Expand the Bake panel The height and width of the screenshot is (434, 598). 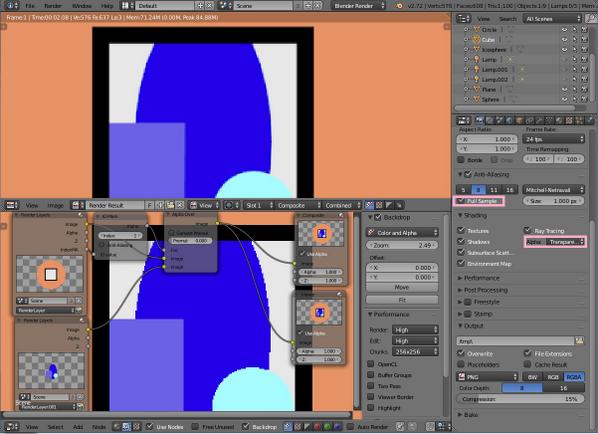[471, 414]
